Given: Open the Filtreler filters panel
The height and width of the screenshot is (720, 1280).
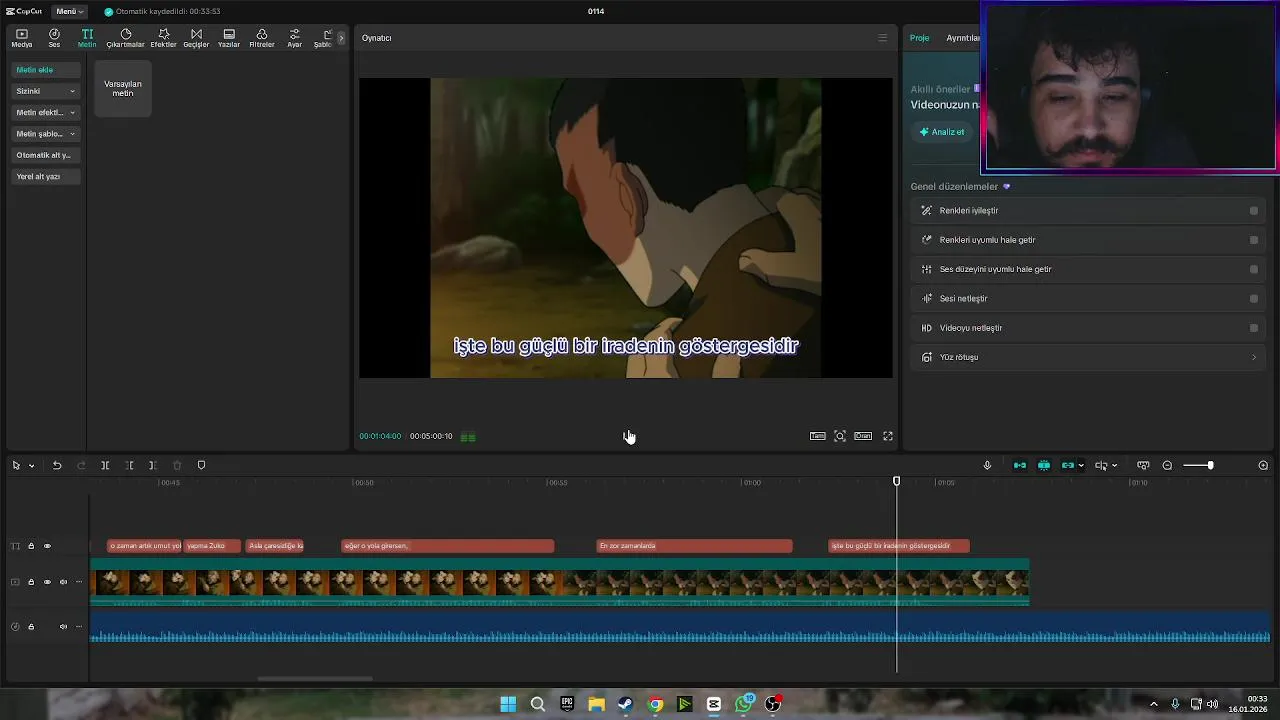Looking at the screenshot, I should pyautogui.click(x=261, y=38).
